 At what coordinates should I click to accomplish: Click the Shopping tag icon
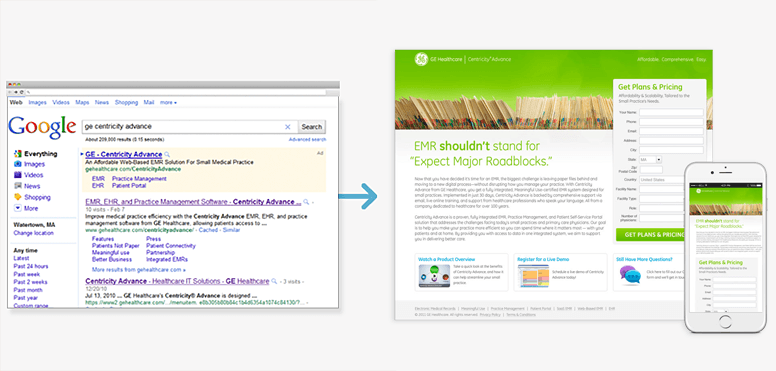pos(18,197)
